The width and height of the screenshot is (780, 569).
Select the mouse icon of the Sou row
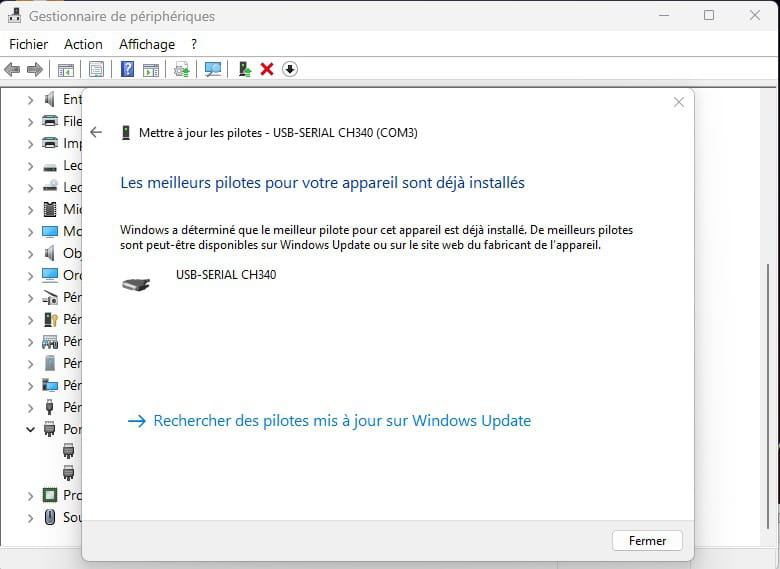(50, 517)
